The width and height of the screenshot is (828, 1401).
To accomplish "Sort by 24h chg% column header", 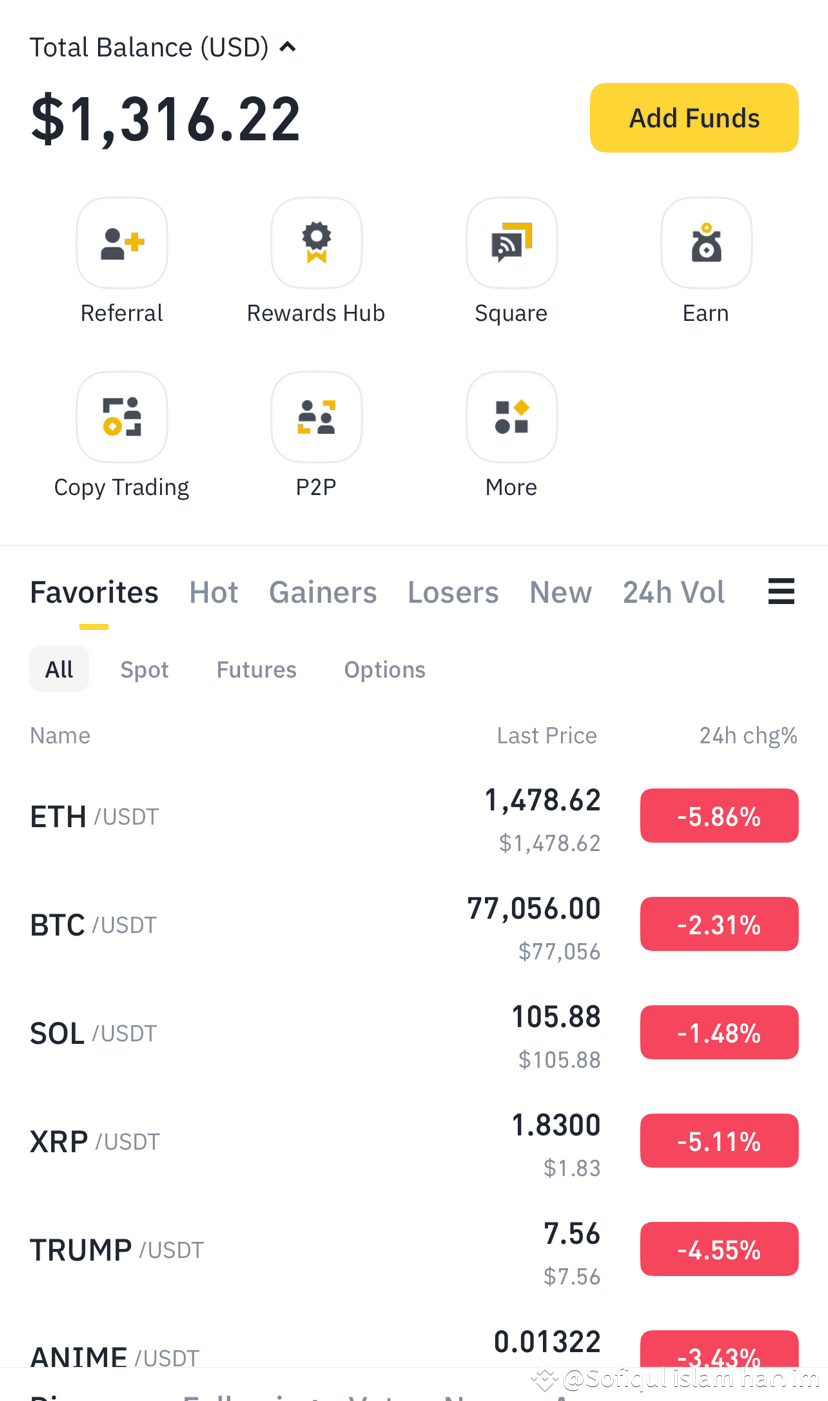I will (748, 736).
